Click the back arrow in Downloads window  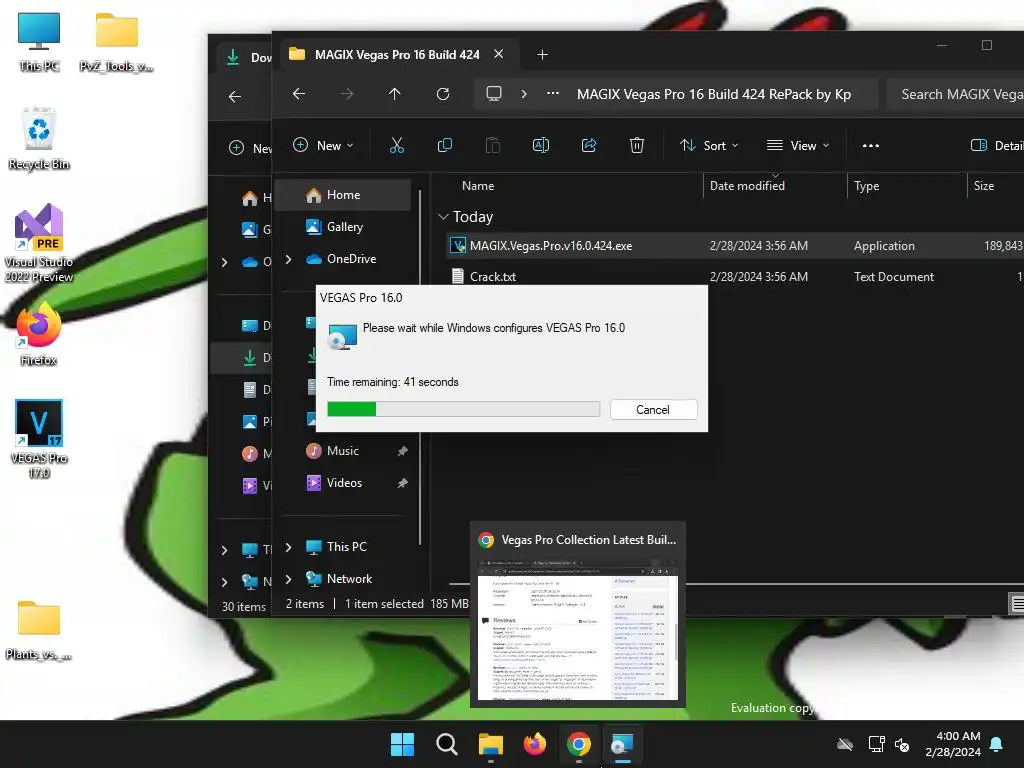[235, 97]
